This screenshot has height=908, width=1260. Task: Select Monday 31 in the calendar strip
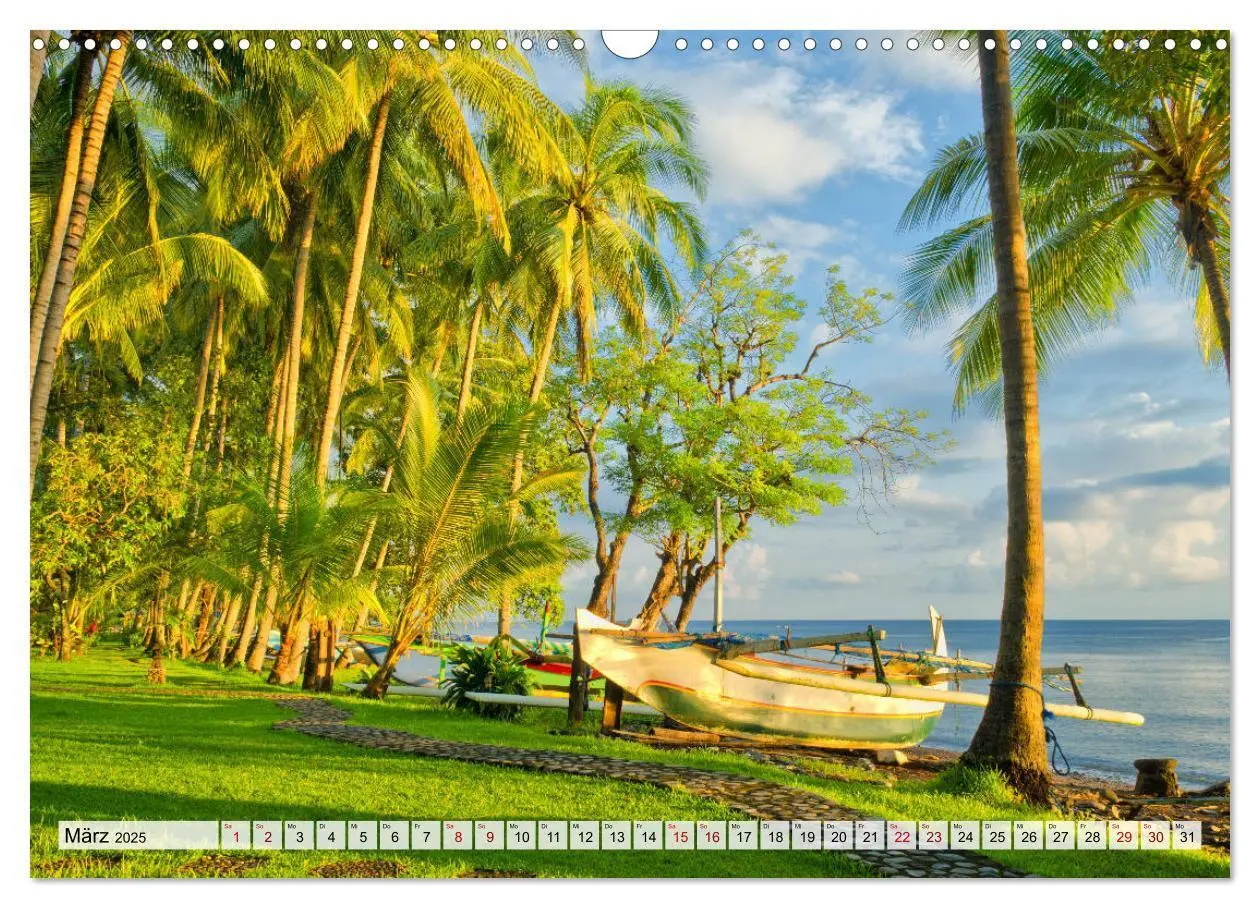click(1187, 836)
